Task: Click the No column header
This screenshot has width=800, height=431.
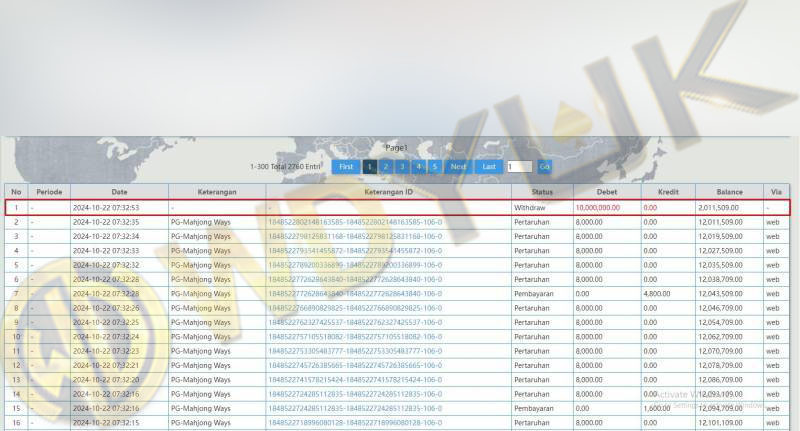Action: click(16, 192)
